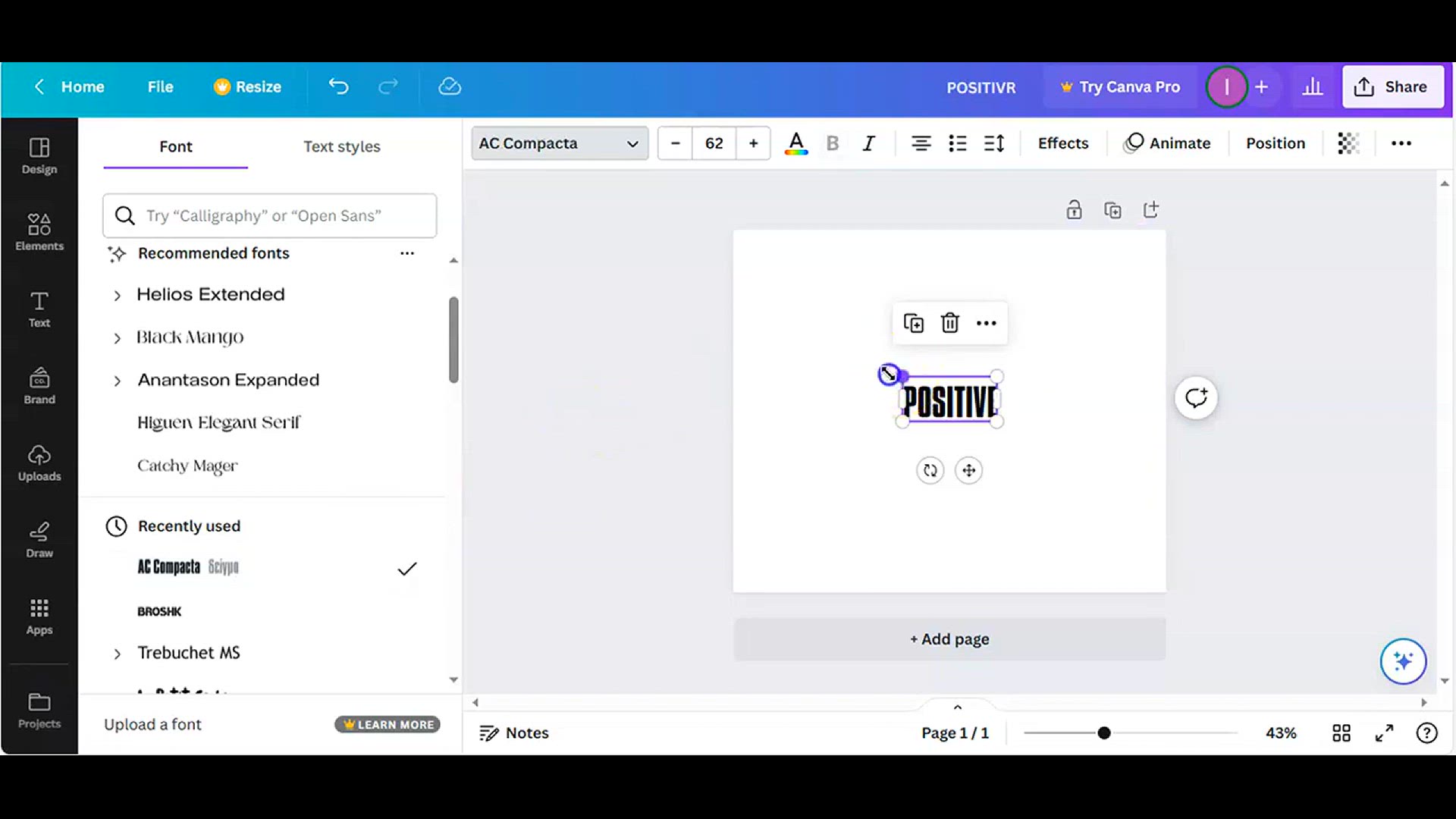Click the rotate handle below the text
Screen dimensions: 1456x819
(930, 470)
